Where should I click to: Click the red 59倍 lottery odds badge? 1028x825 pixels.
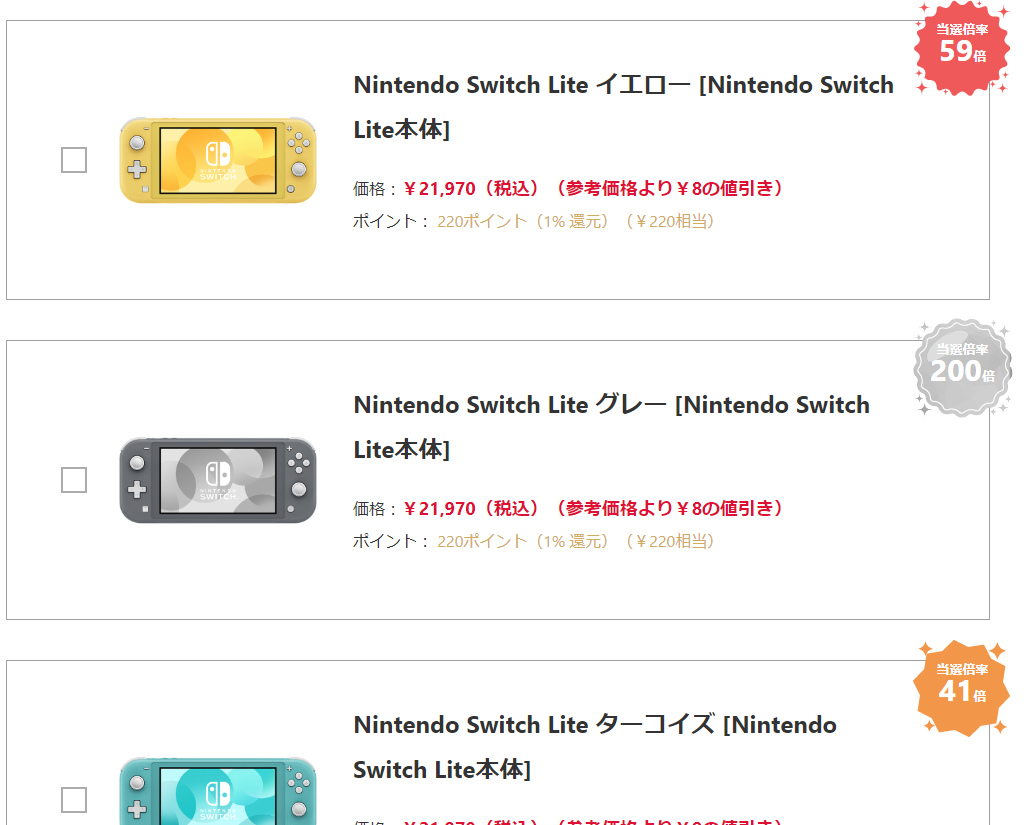pyautogui.click(x=962, y=46)
